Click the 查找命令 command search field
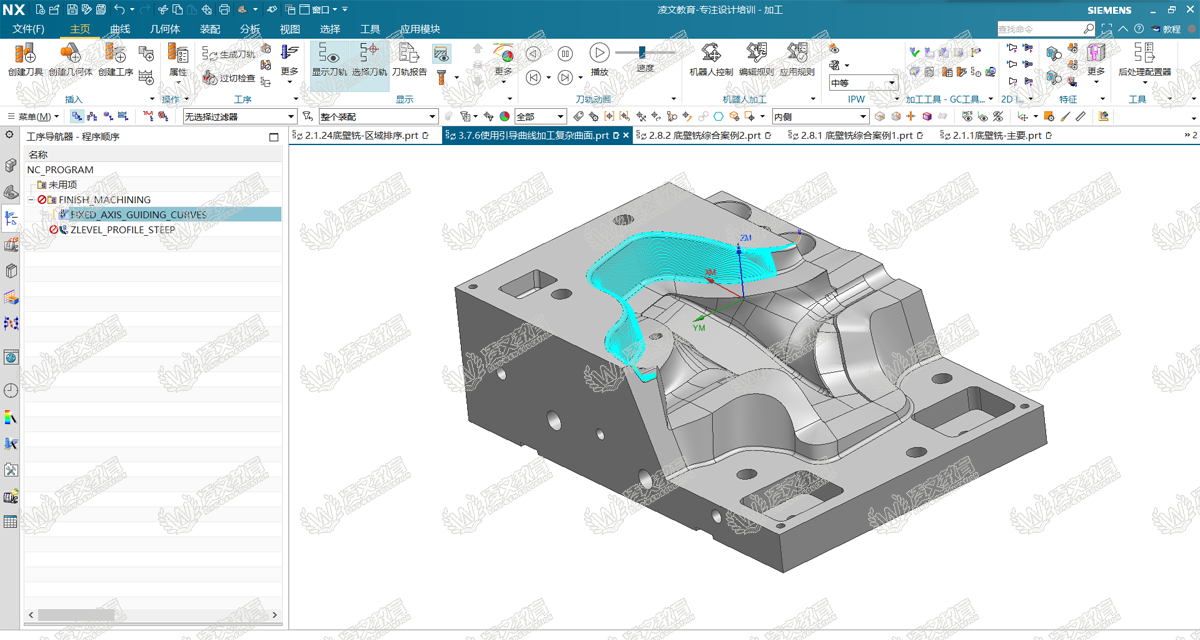Image resolution: width=1200 pixels, height=640 pixels. point(1046,29)
